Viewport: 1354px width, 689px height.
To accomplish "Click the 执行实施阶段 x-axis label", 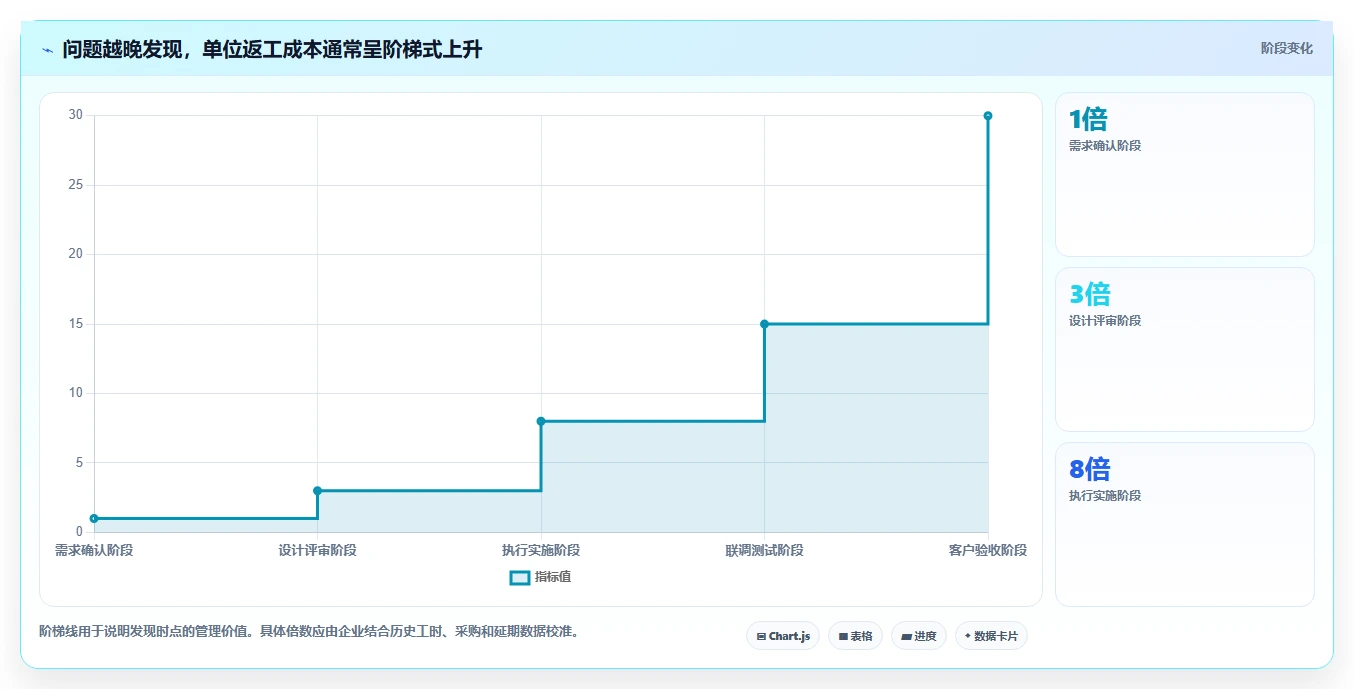I will (x=541, y=550).
